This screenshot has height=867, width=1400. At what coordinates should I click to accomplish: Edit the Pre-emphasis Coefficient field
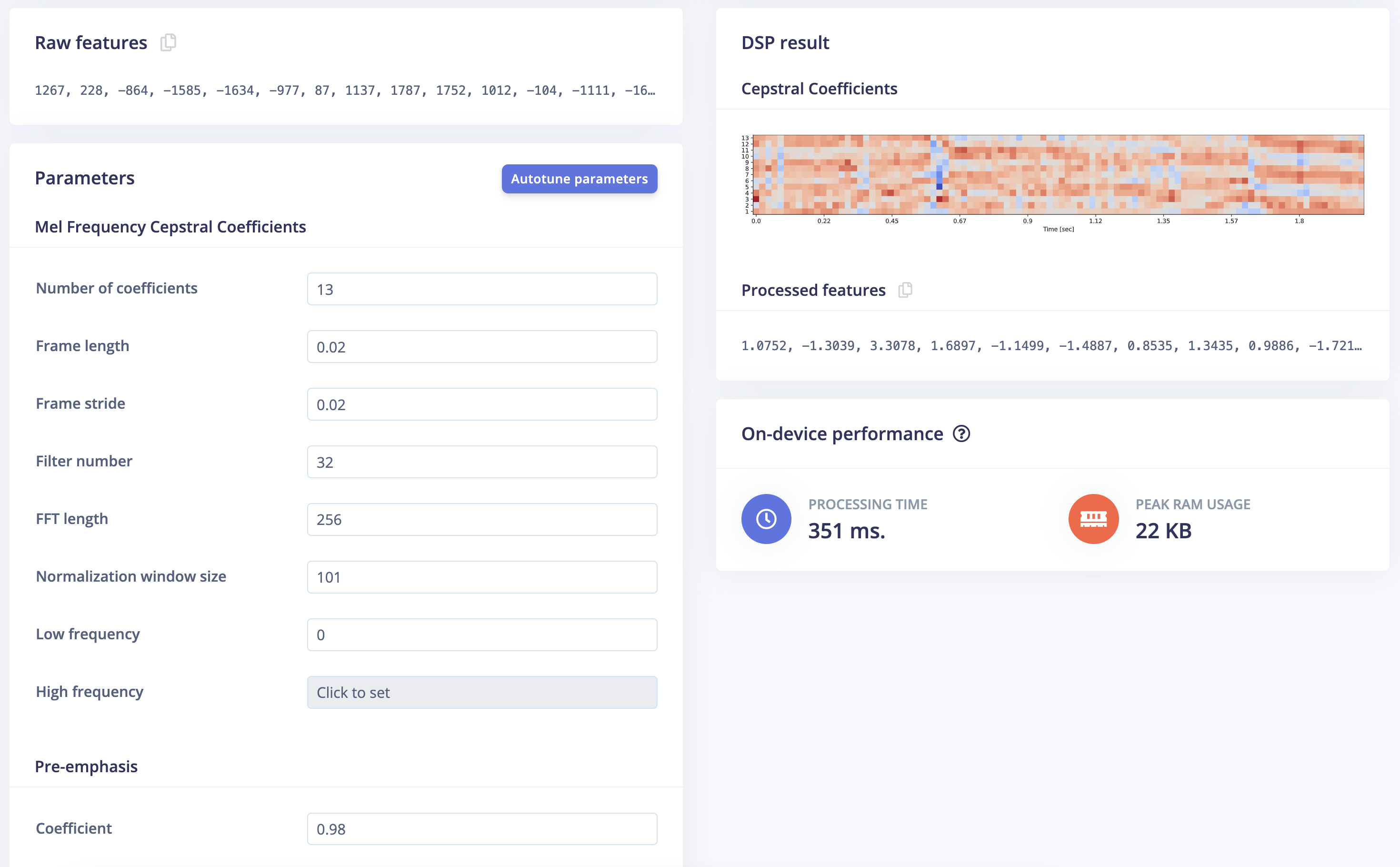point(482,829)
